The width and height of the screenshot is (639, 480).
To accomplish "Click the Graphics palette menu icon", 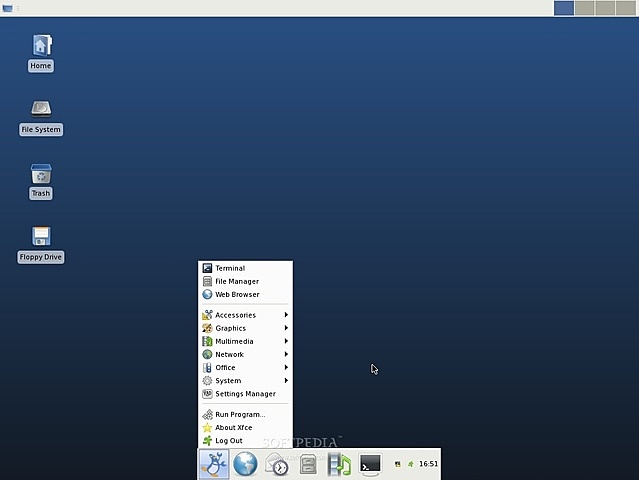I will coord(207,328).
